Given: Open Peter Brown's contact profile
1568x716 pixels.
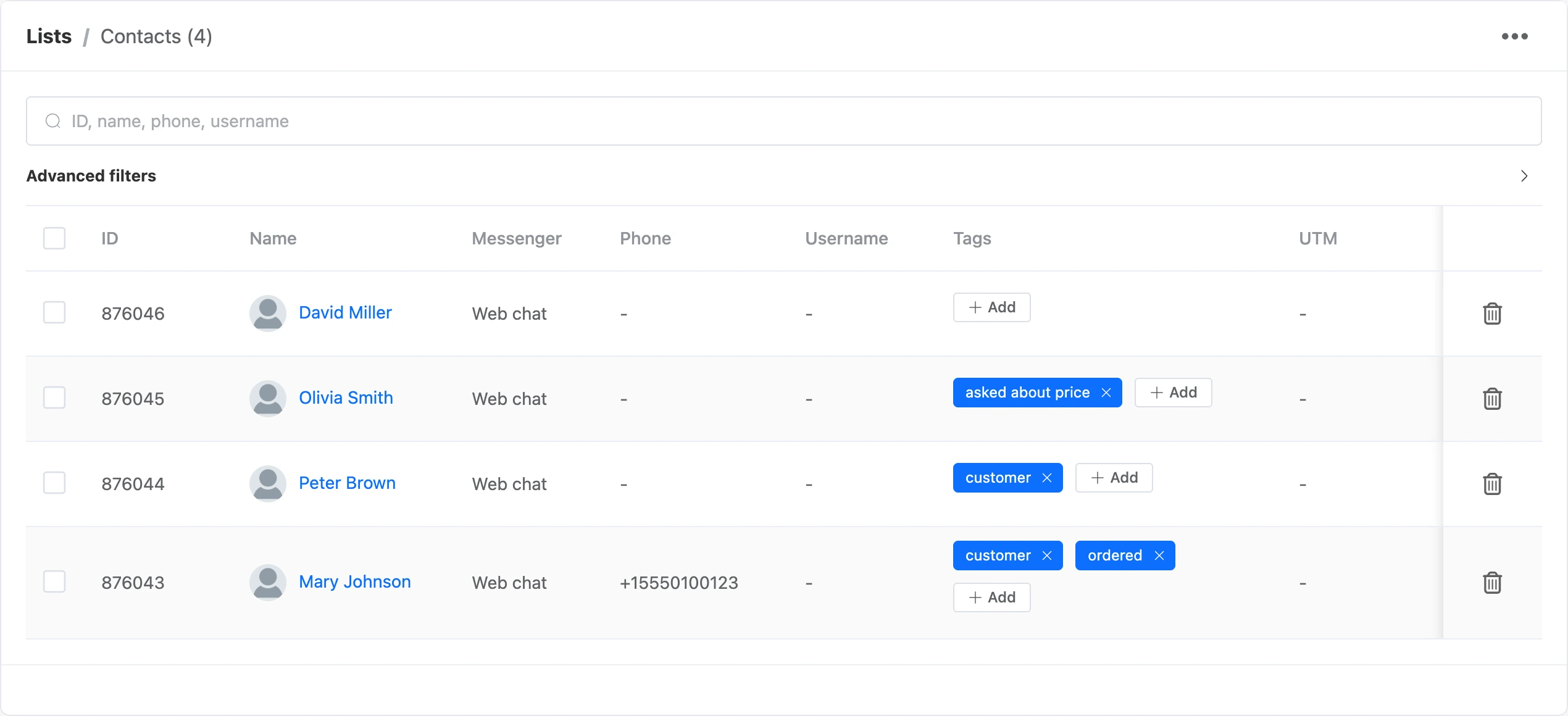Looking at the screenshot, I should [347, 483].
